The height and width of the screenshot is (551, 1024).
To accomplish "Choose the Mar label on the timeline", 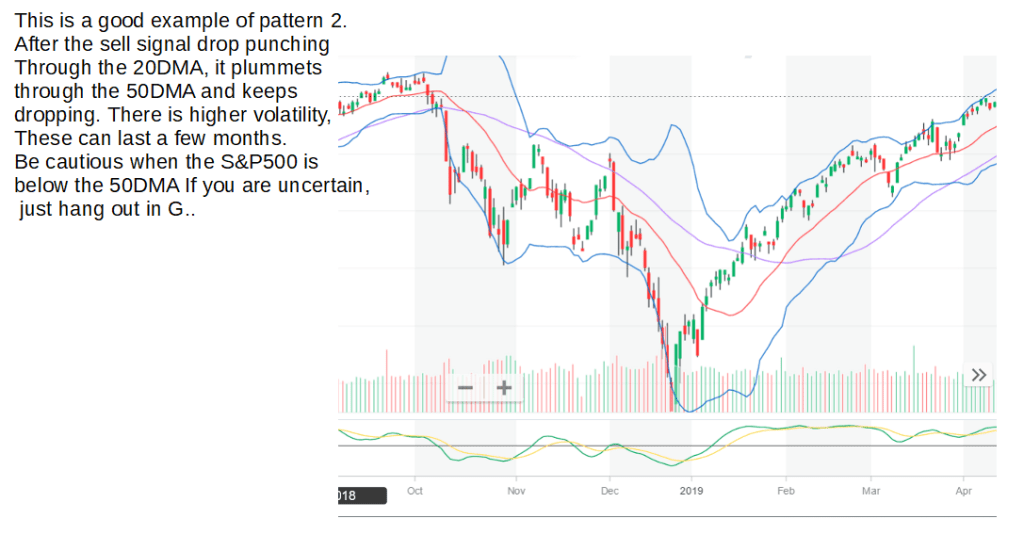I will pyautogui.click(x=871, y=491).
